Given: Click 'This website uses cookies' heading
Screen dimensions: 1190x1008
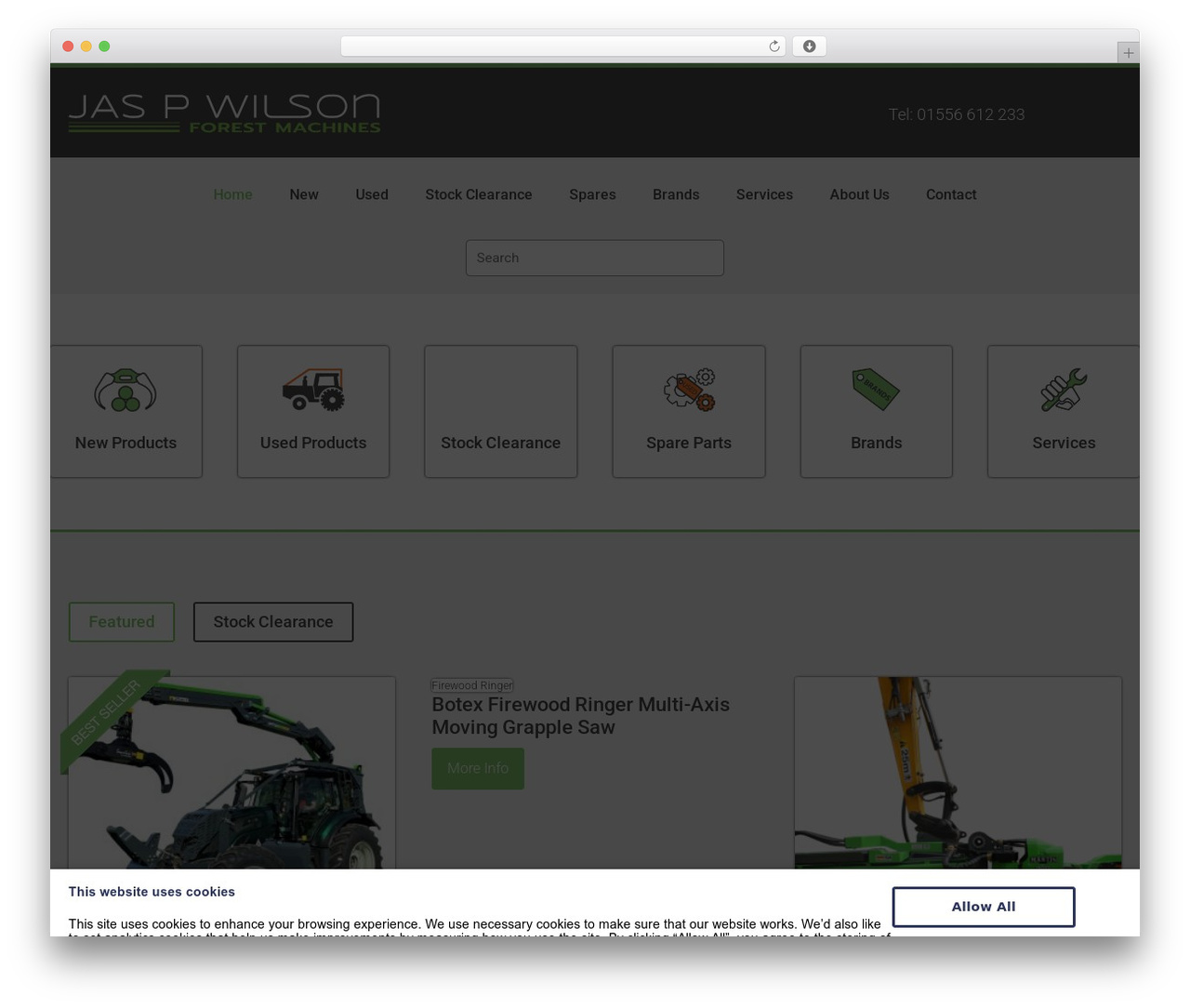Looking at the screenshot, I should tap(152, 892).
